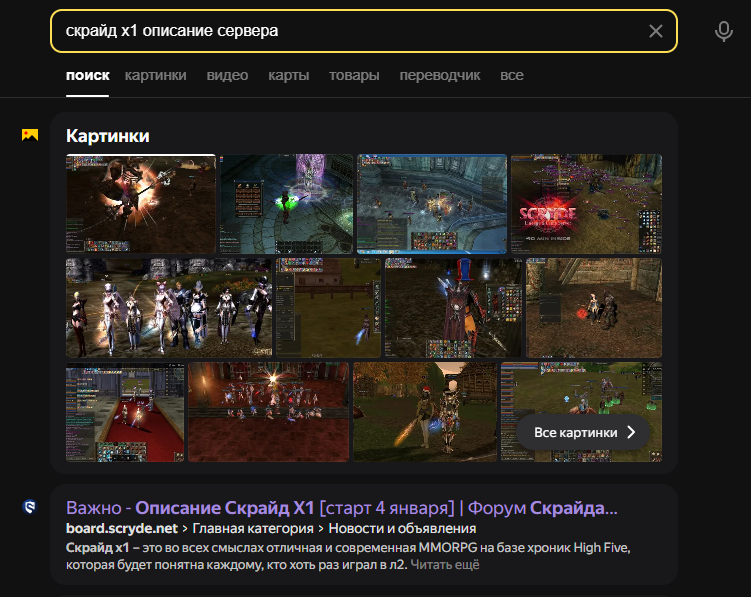Open the thumbnail showing a lineup of characters

[x=168, y=308]
